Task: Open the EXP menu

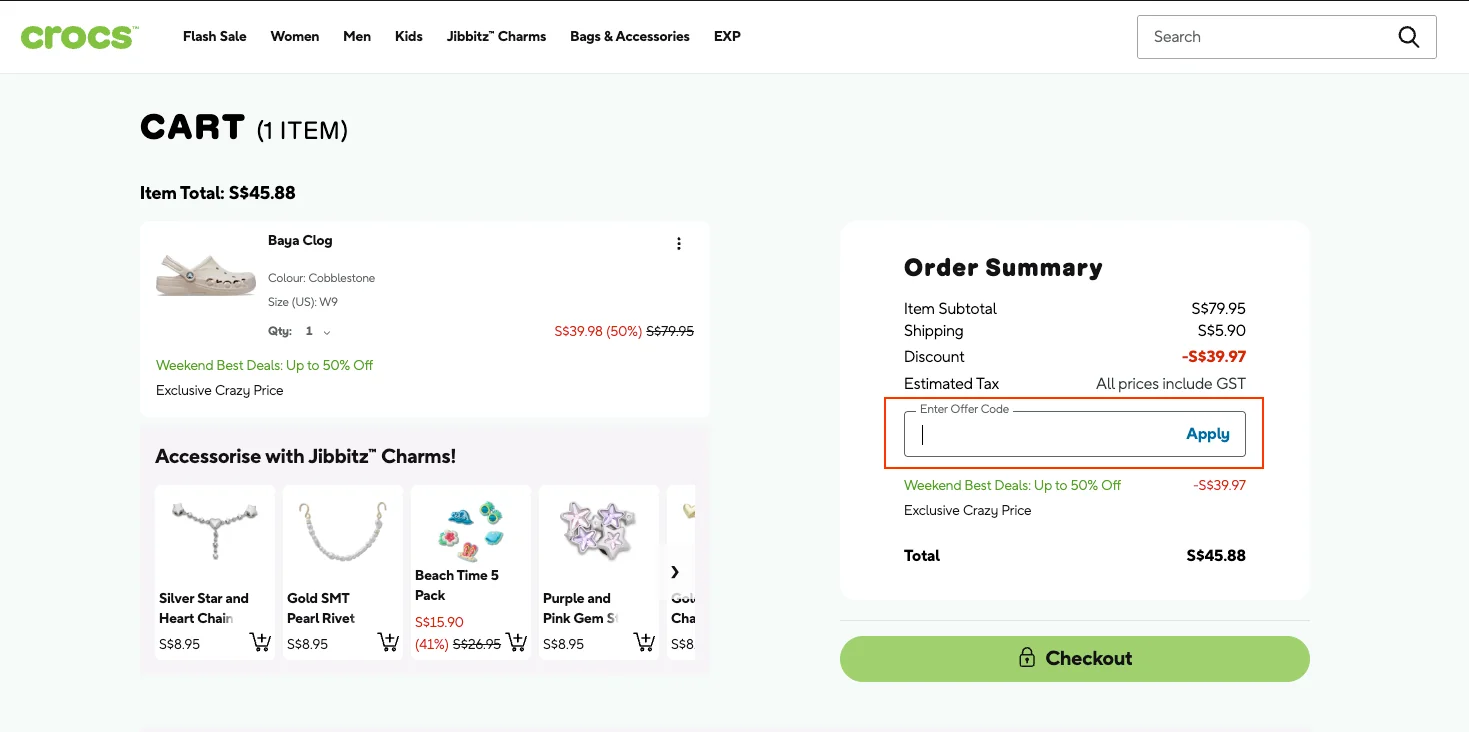Action: tap(727, 37)
